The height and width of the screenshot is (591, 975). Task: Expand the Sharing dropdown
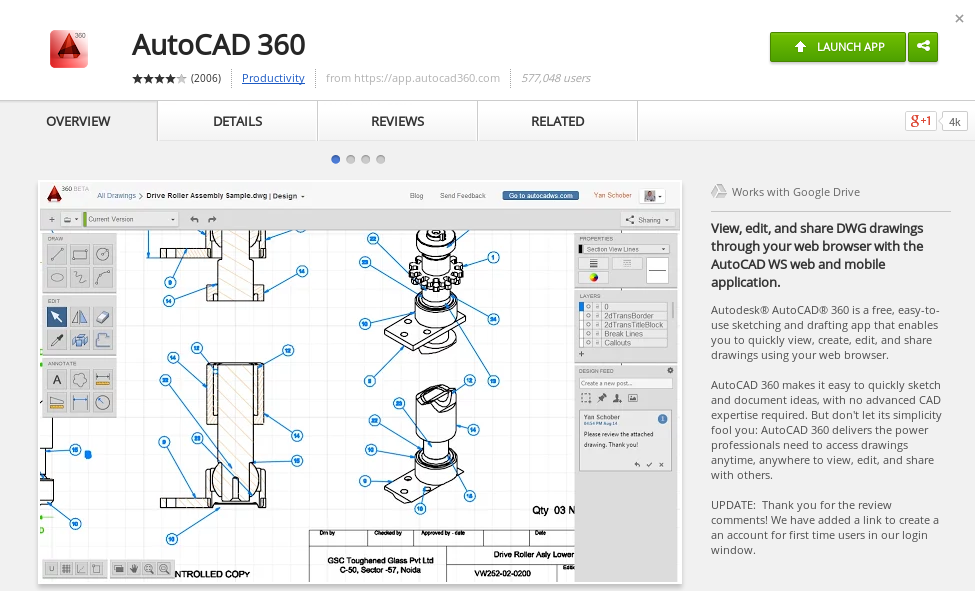[x=648, y=219]
